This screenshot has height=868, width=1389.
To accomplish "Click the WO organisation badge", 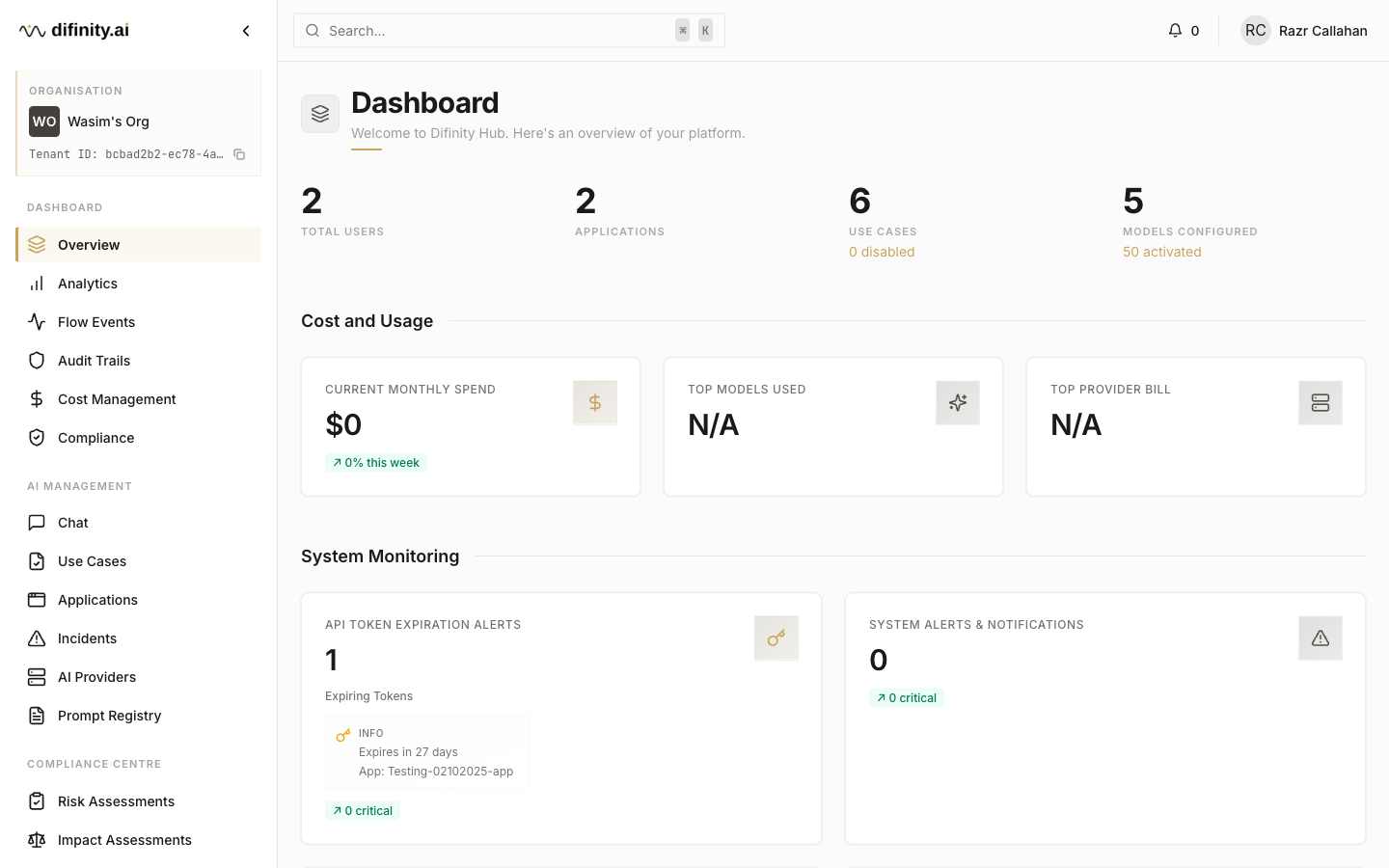I will click(x=44, y=122).
